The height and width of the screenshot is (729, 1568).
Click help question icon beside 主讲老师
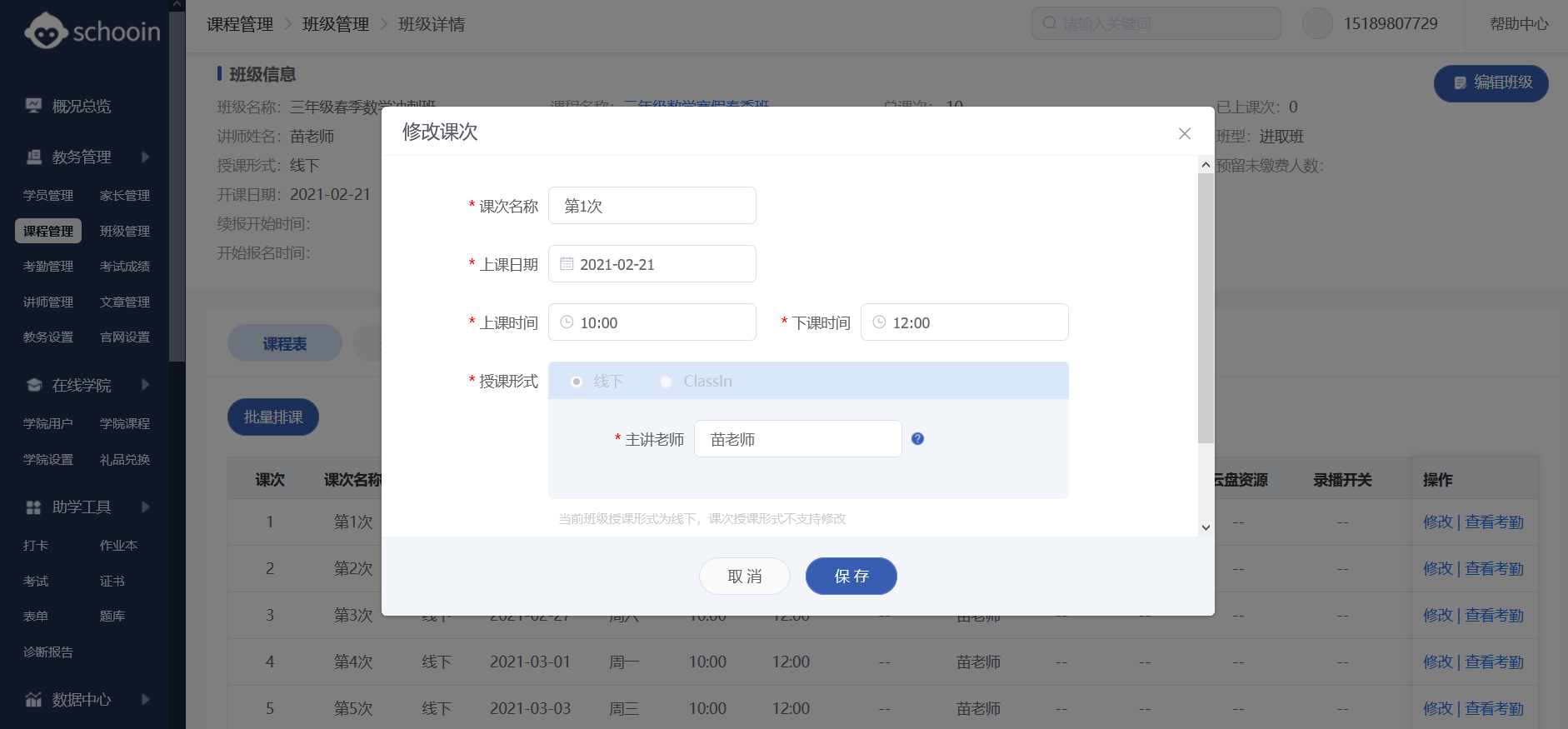pos(917,439)
